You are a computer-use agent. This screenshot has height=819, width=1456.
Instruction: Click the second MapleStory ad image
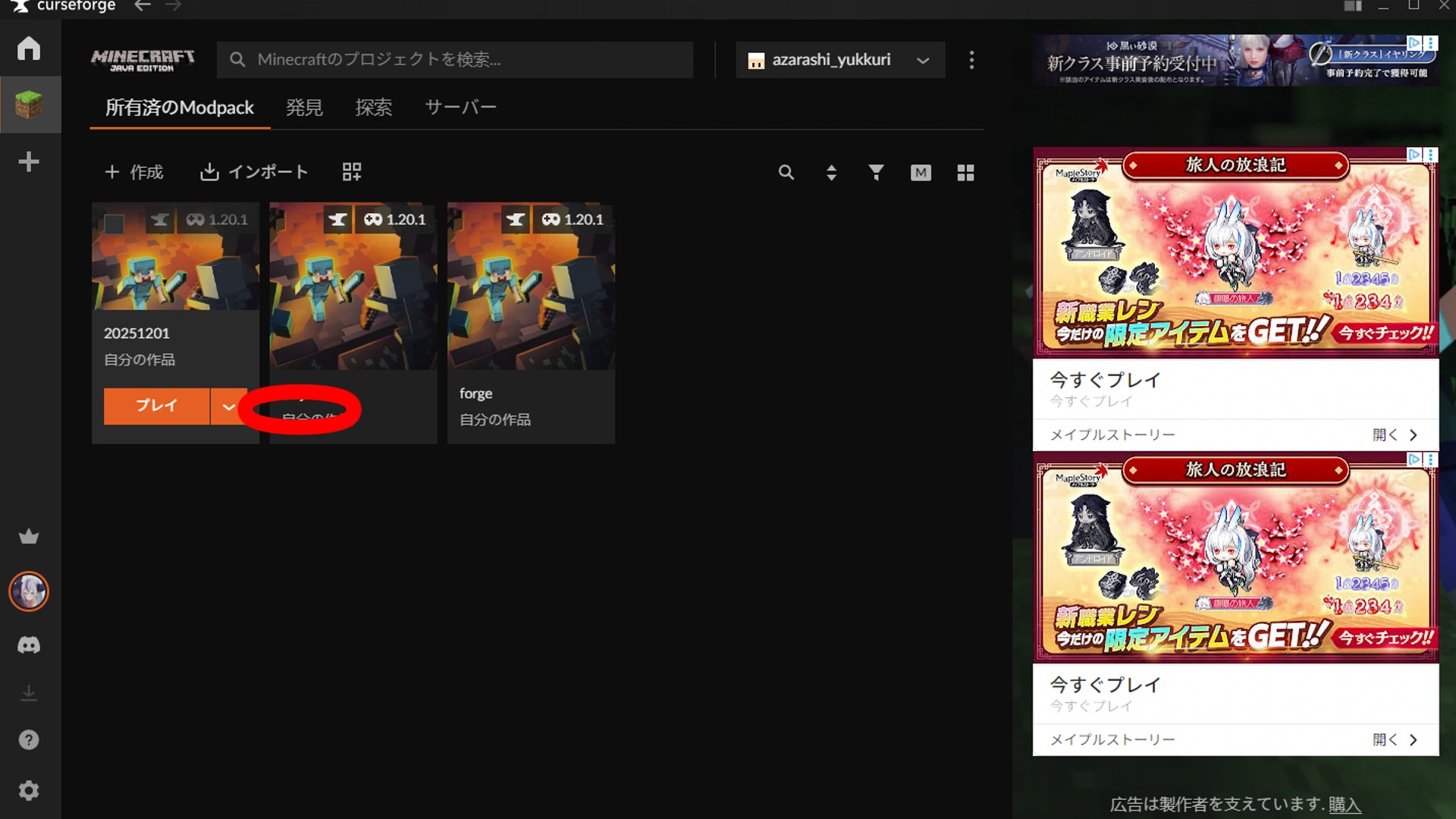[1235, 557]
